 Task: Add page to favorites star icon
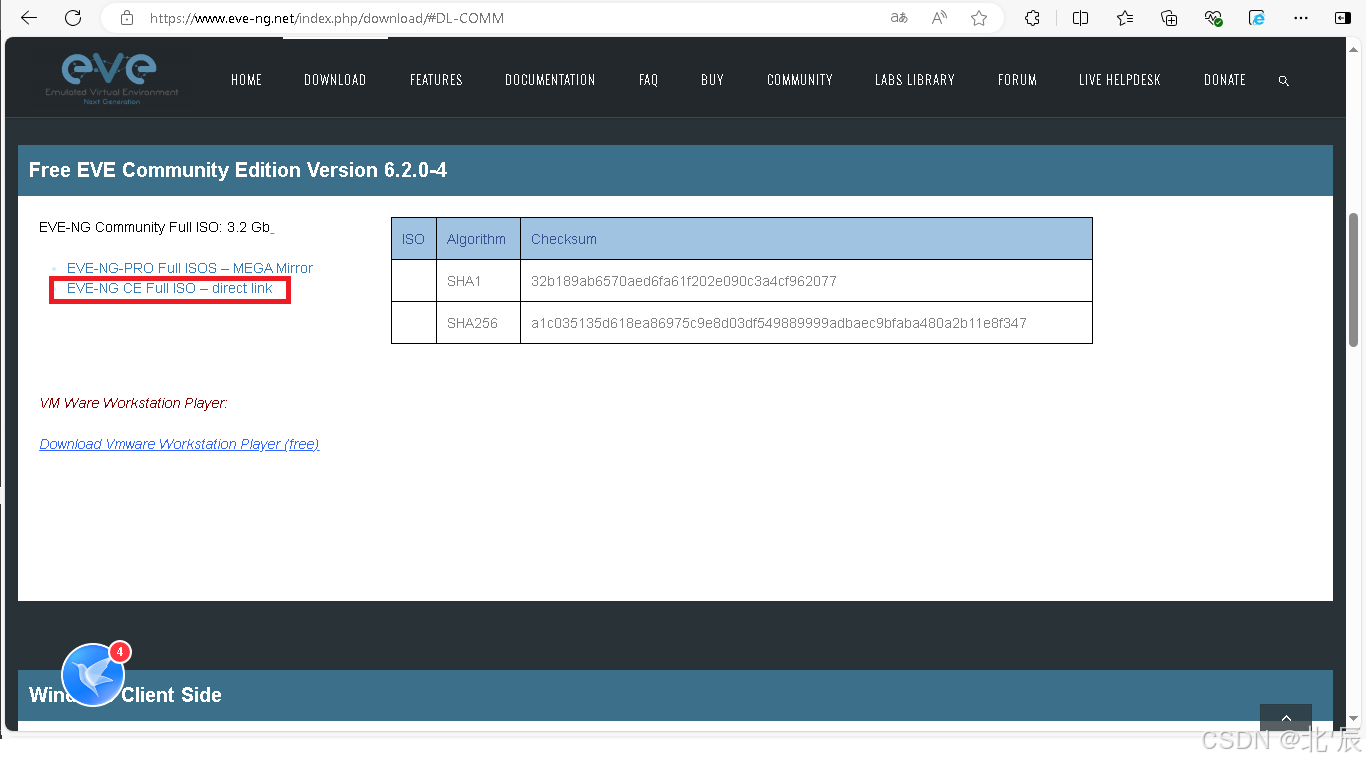point(979,18)
